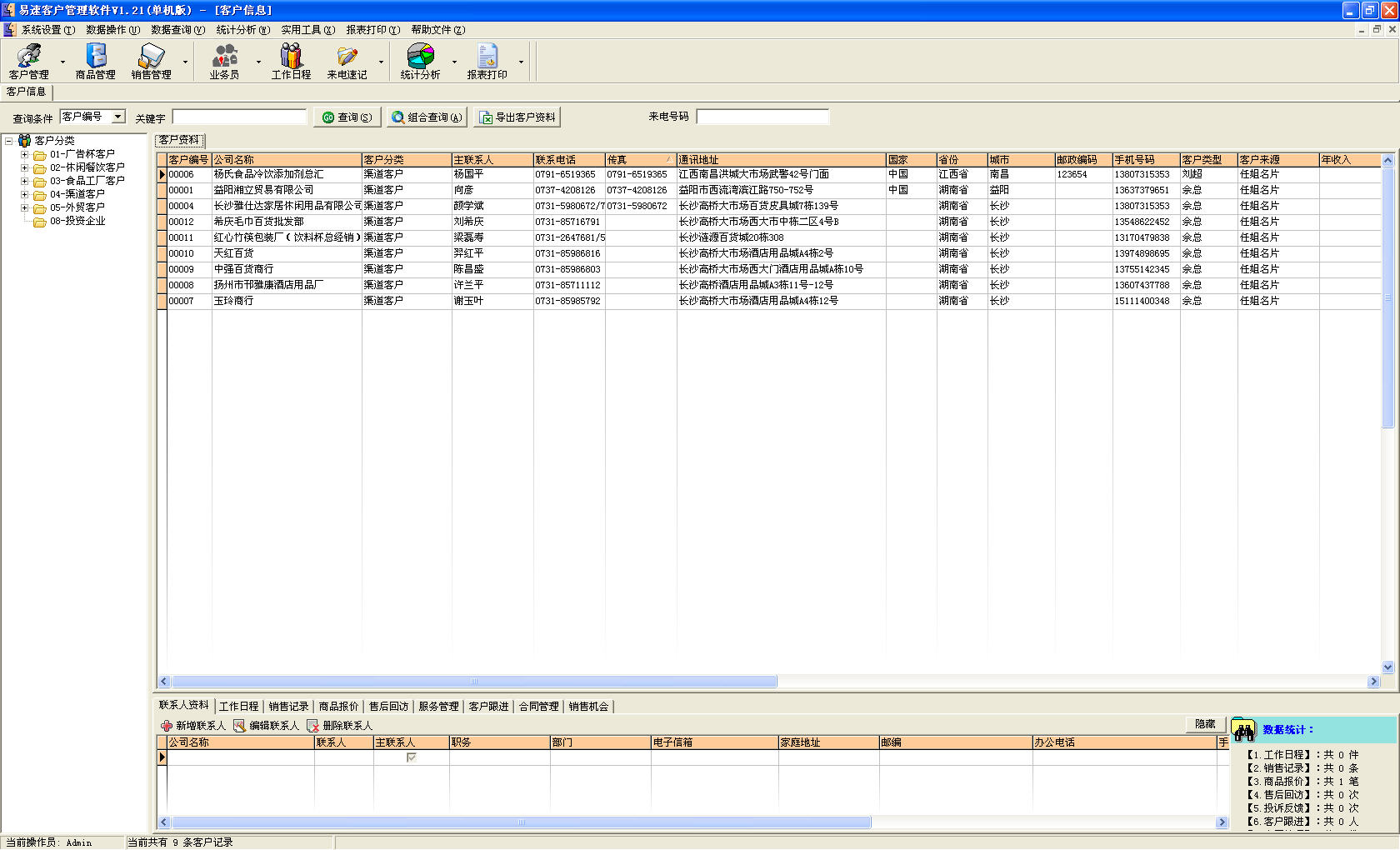Viewport: 1400px width, 850px height.
Task: Collapse the 客户分类 tree root
Action: (x=9, y=141)
